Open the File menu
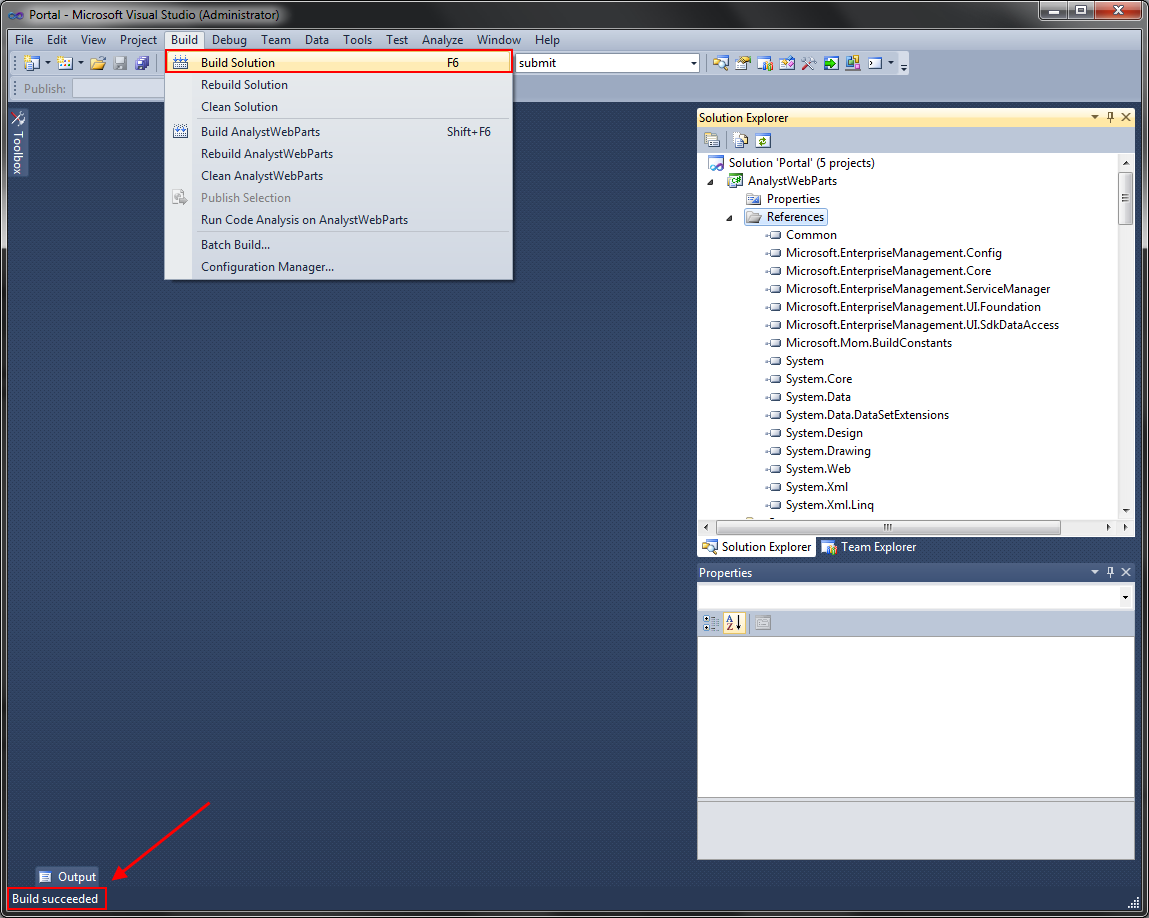 point(24,40)
